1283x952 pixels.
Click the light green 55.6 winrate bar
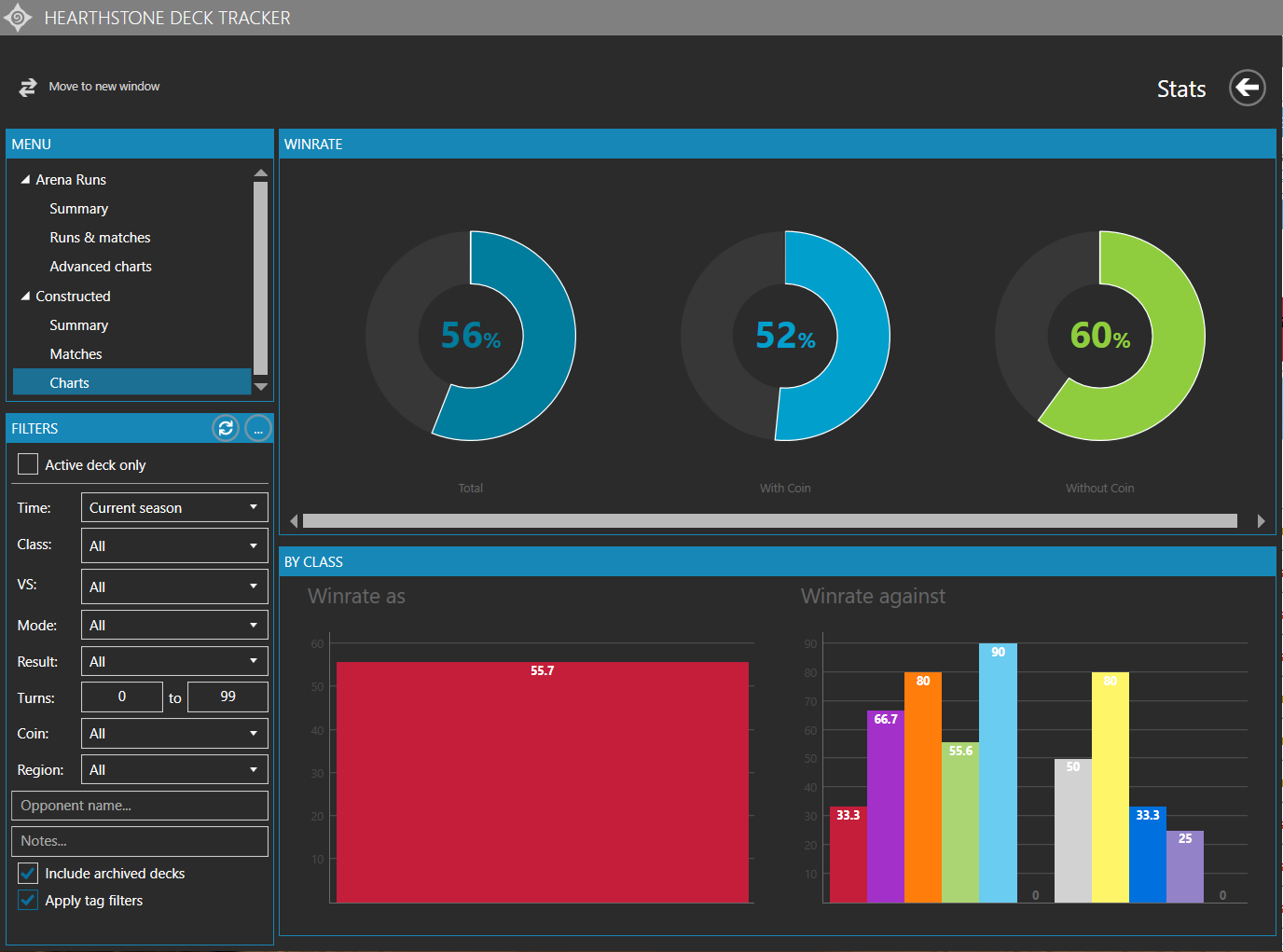pos(960,822)
